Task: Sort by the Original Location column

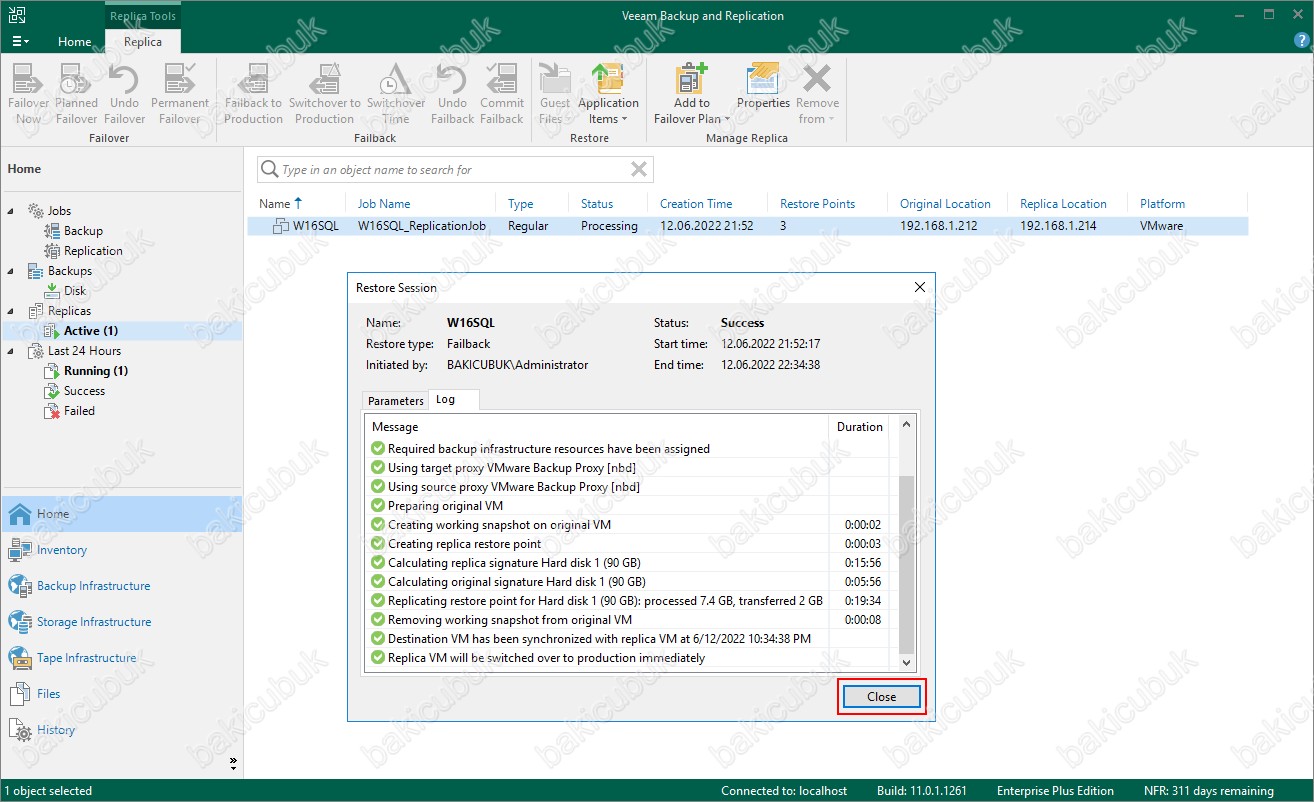Action: (945, 203)
